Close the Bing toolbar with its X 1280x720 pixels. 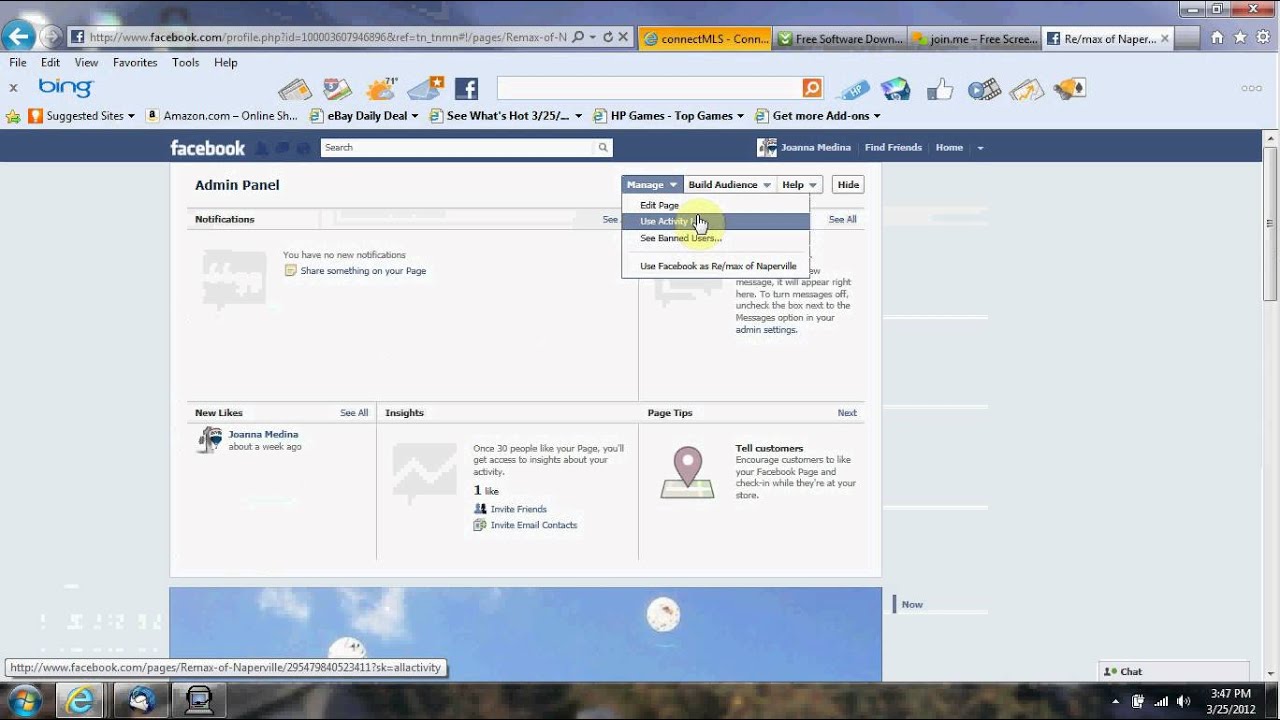pos(13,88)
